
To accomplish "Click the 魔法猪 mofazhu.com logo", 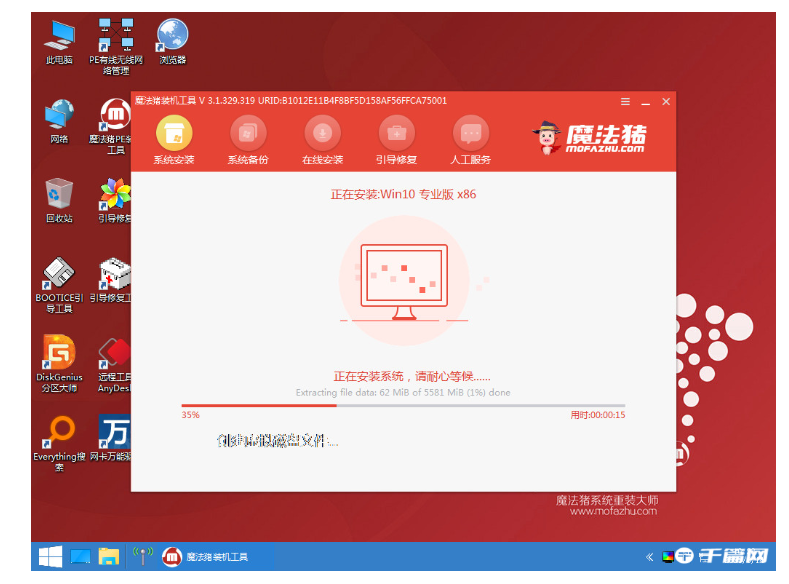I will click(x=590, y=137).
